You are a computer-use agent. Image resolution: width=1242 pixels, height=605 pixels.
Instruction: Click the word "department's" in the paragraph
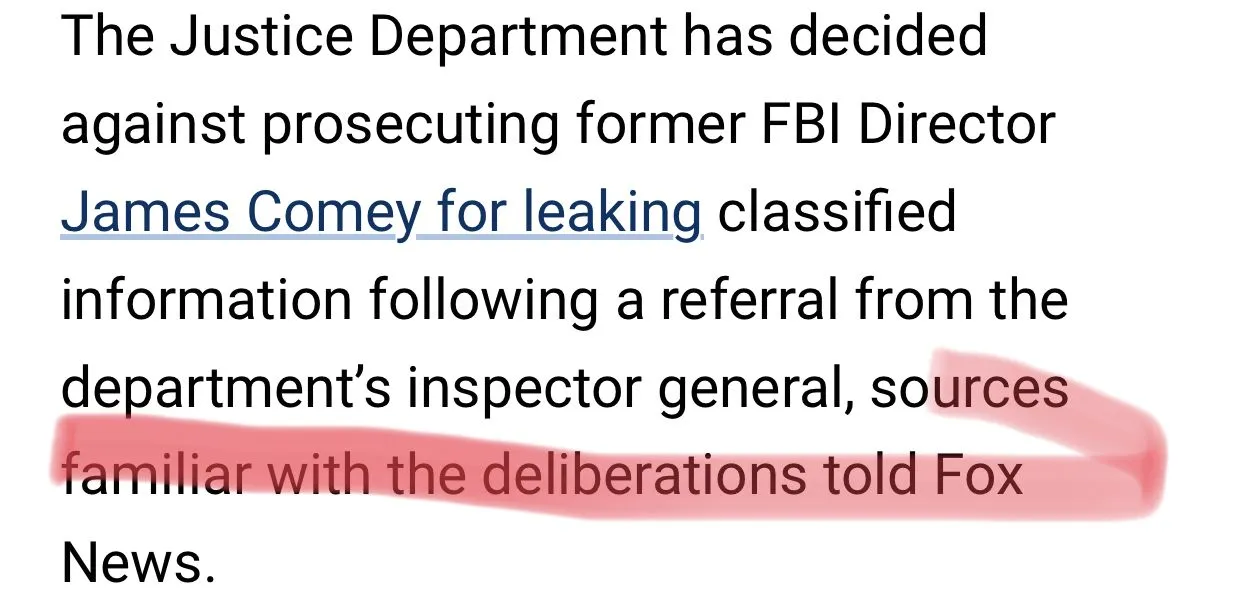click(x=225, y=390)
